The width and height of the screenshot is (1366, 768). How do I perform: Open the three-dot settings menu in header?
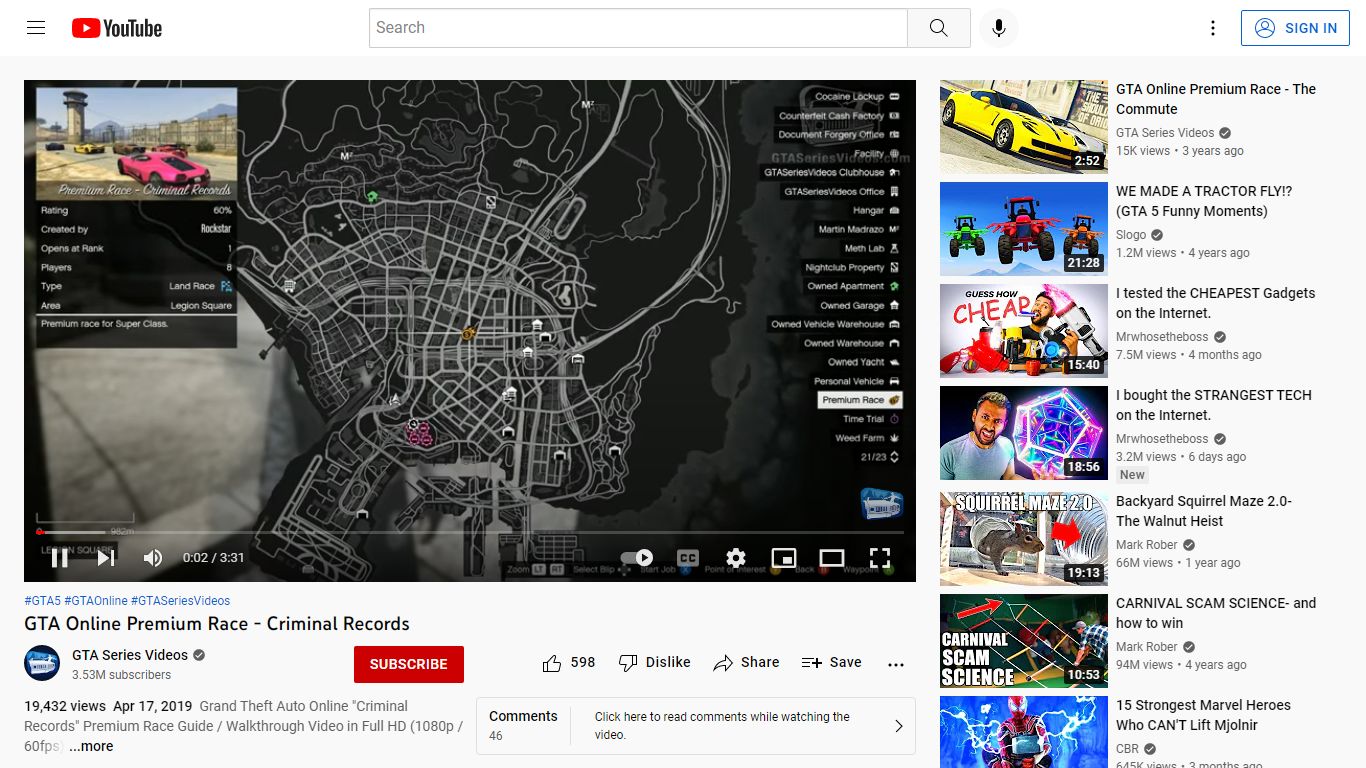(1213, 28)
